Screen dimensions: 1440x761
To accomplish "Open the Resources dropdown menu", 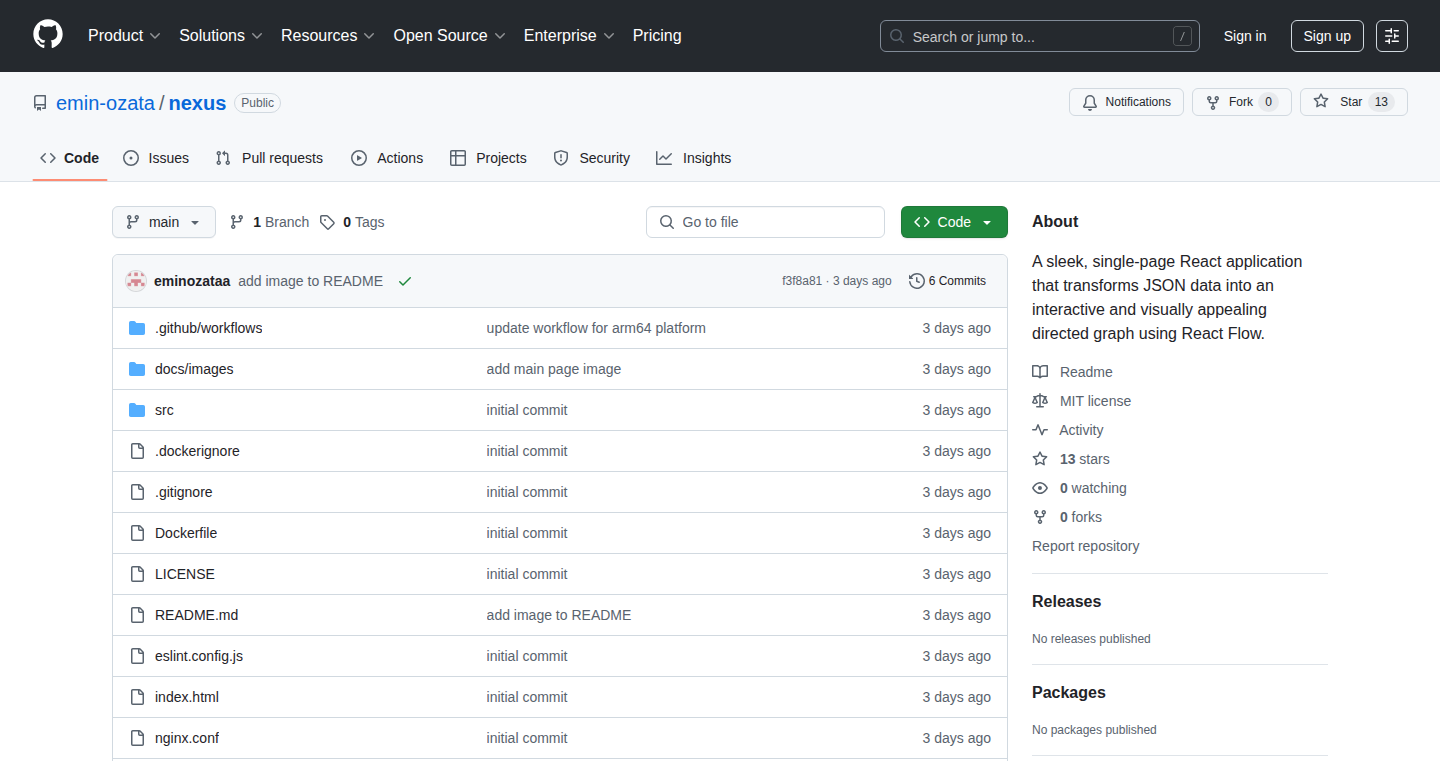I will coord(328,36).
